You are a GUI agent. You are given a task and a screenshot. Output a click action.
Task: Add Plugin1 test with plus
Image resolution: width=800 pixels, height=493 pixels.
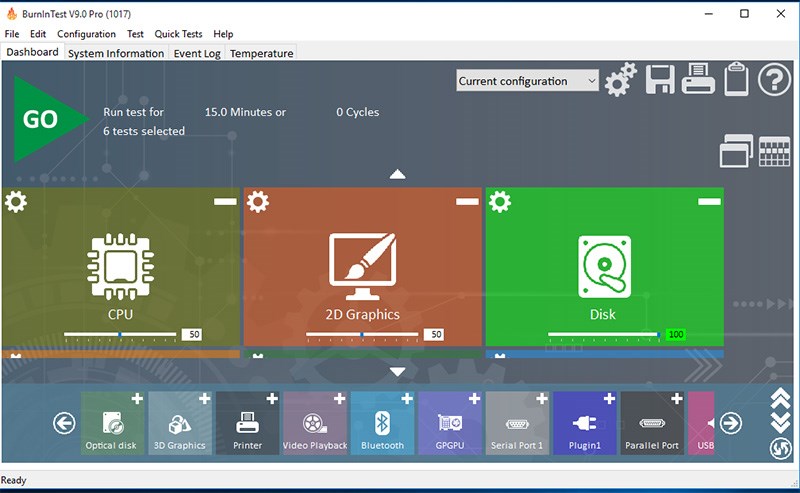[609, 399]
